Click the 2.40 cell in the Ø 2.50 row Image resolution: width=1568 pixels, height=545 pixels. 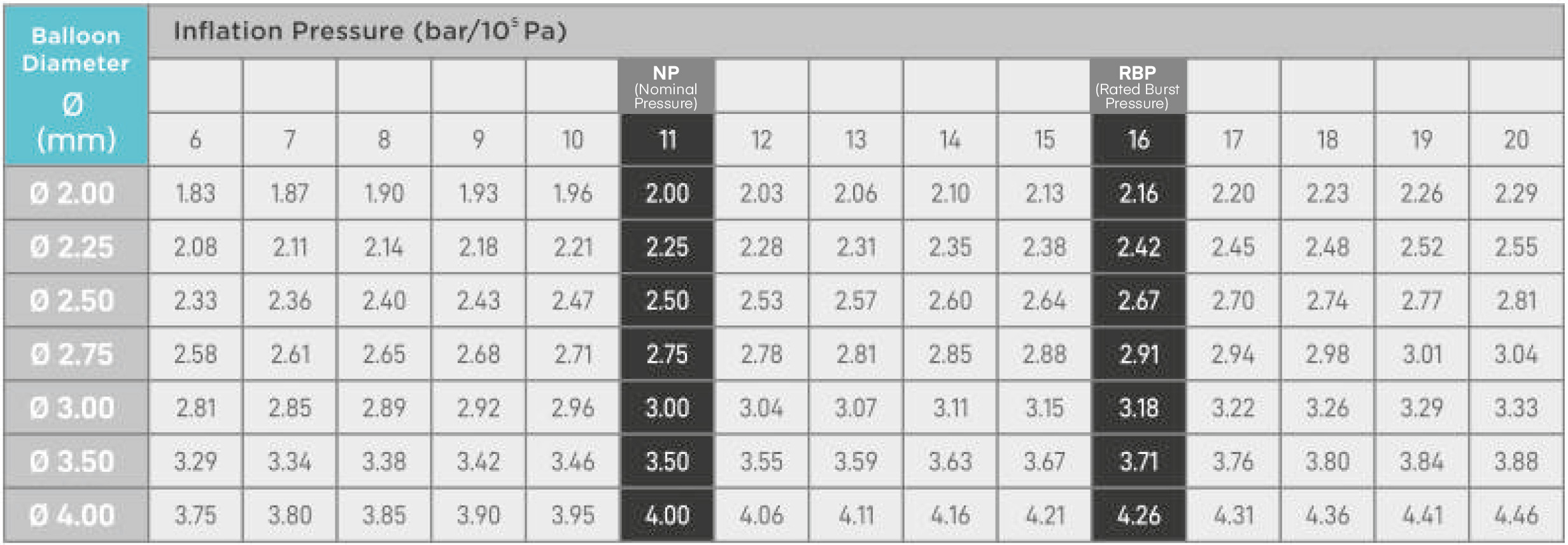tap(384, 301)
